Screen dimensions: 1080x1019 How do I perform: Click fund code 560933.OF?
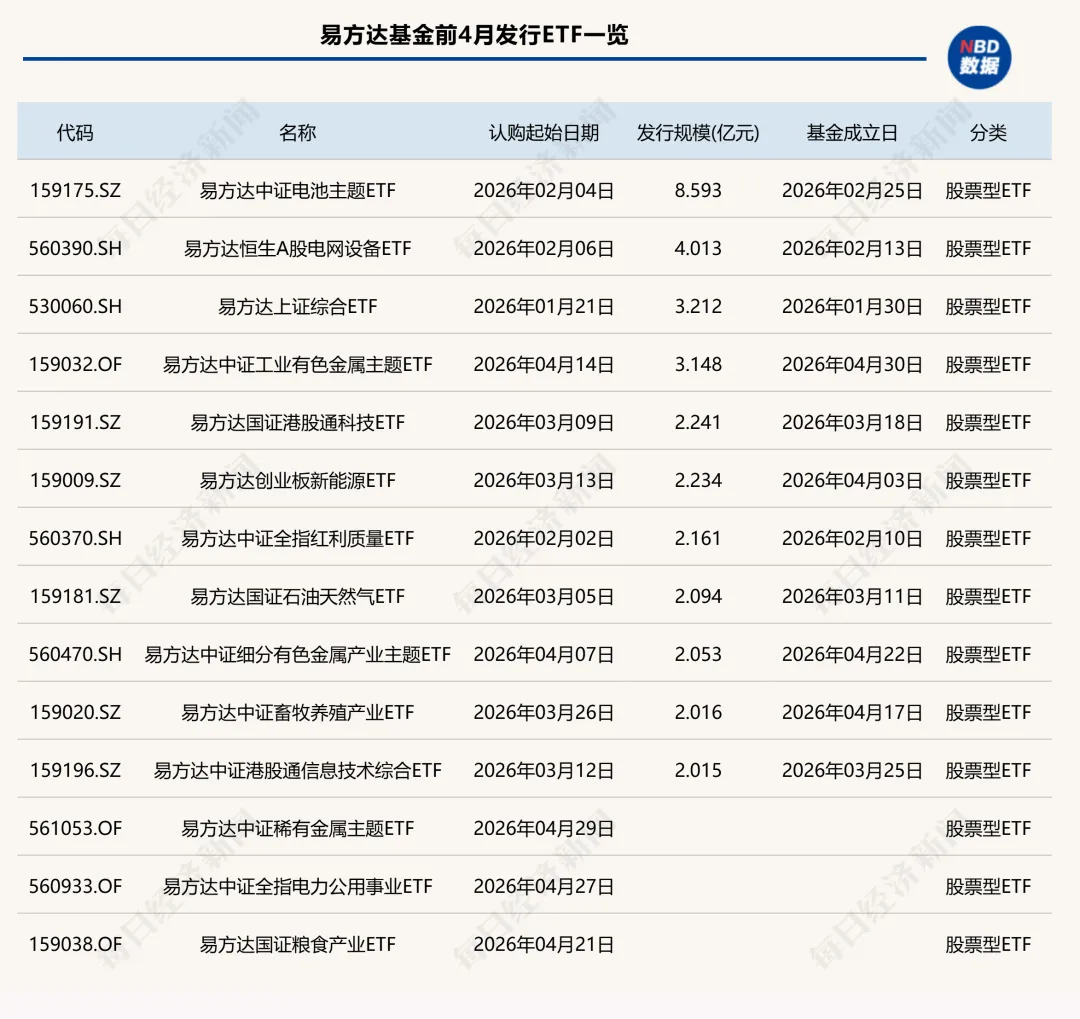click(x=75, y=885)
